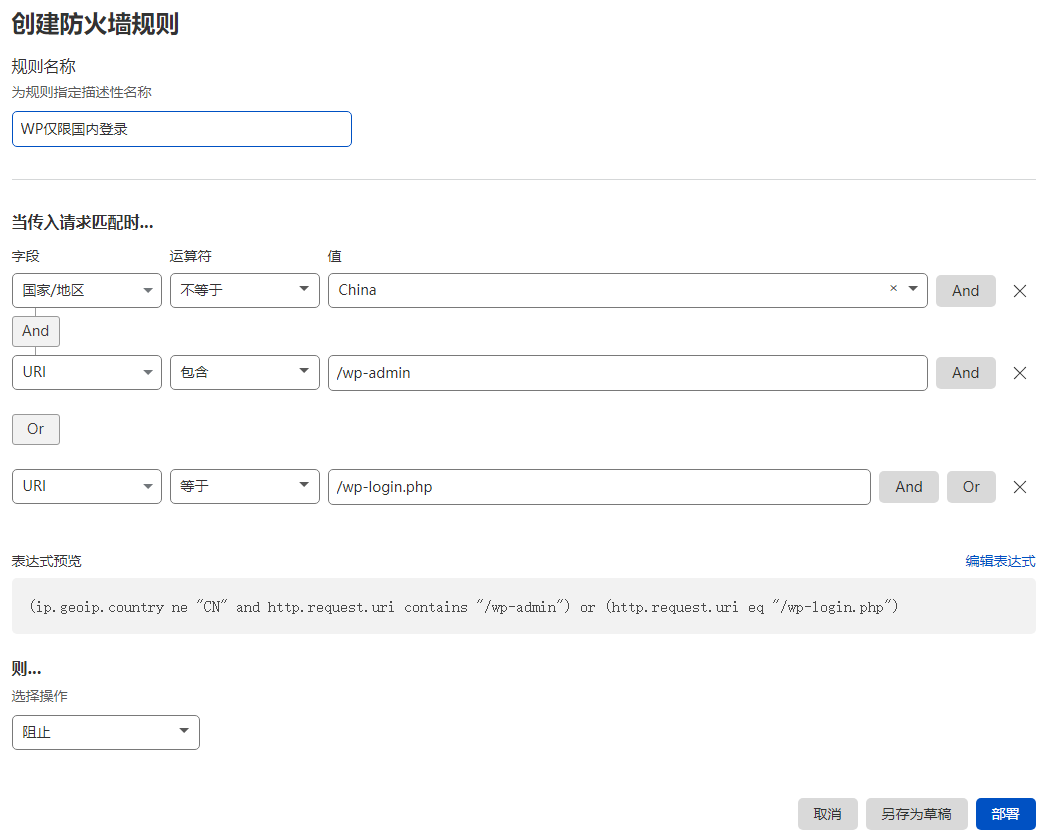Click the expression preview text box
This screenshot has width=1048, height=839.
(x=523, y=606)
